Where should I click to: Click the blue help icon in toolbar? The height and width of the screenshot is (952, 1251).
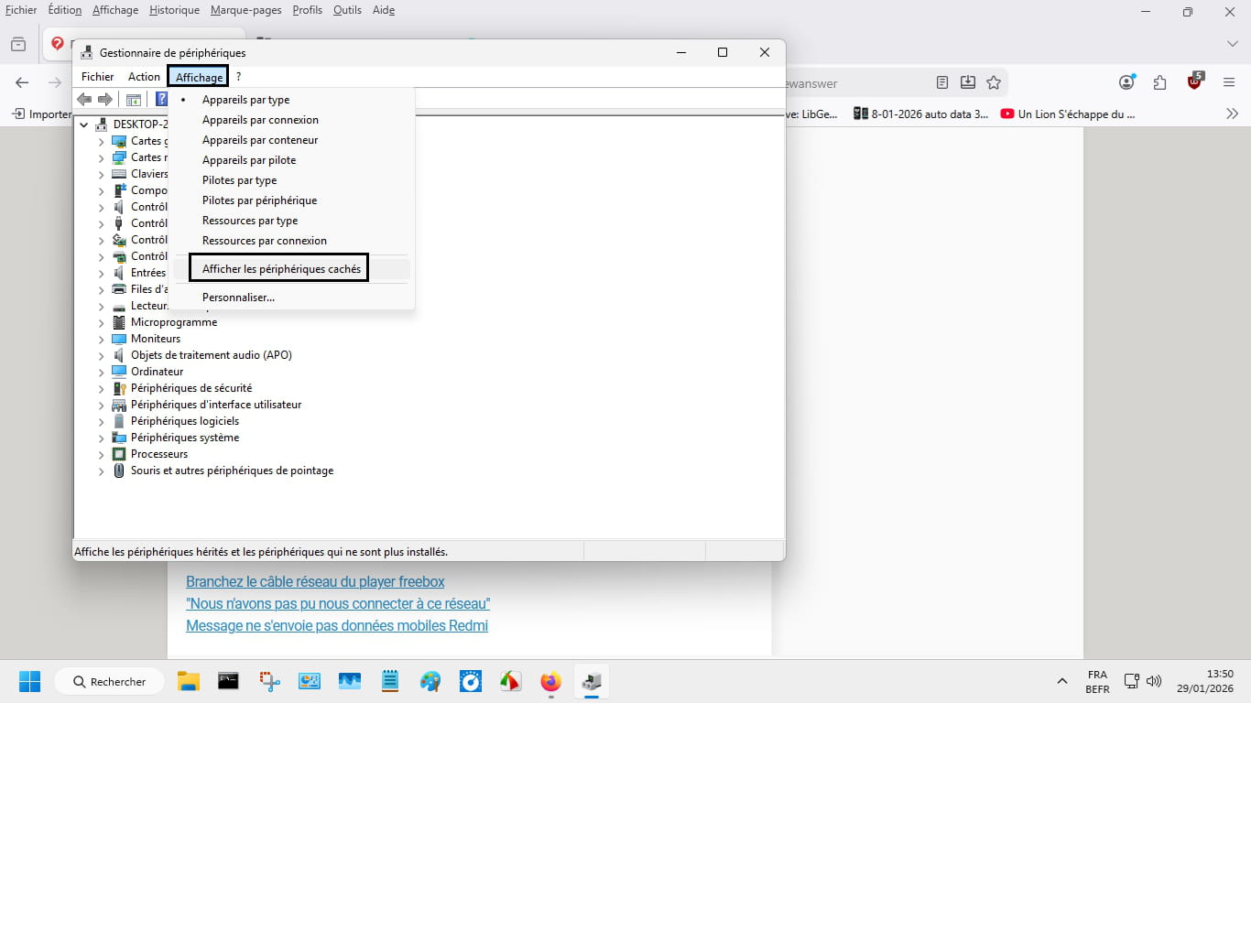point(161,99)
